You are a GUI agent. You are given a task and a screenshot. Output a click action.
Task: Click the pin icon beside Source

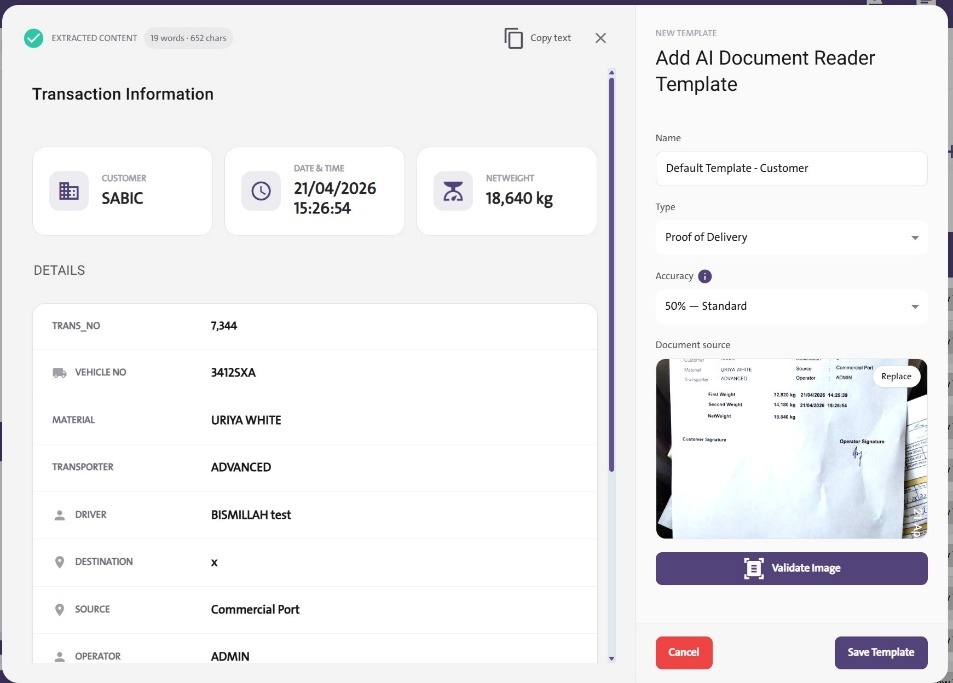pos(60,609)
